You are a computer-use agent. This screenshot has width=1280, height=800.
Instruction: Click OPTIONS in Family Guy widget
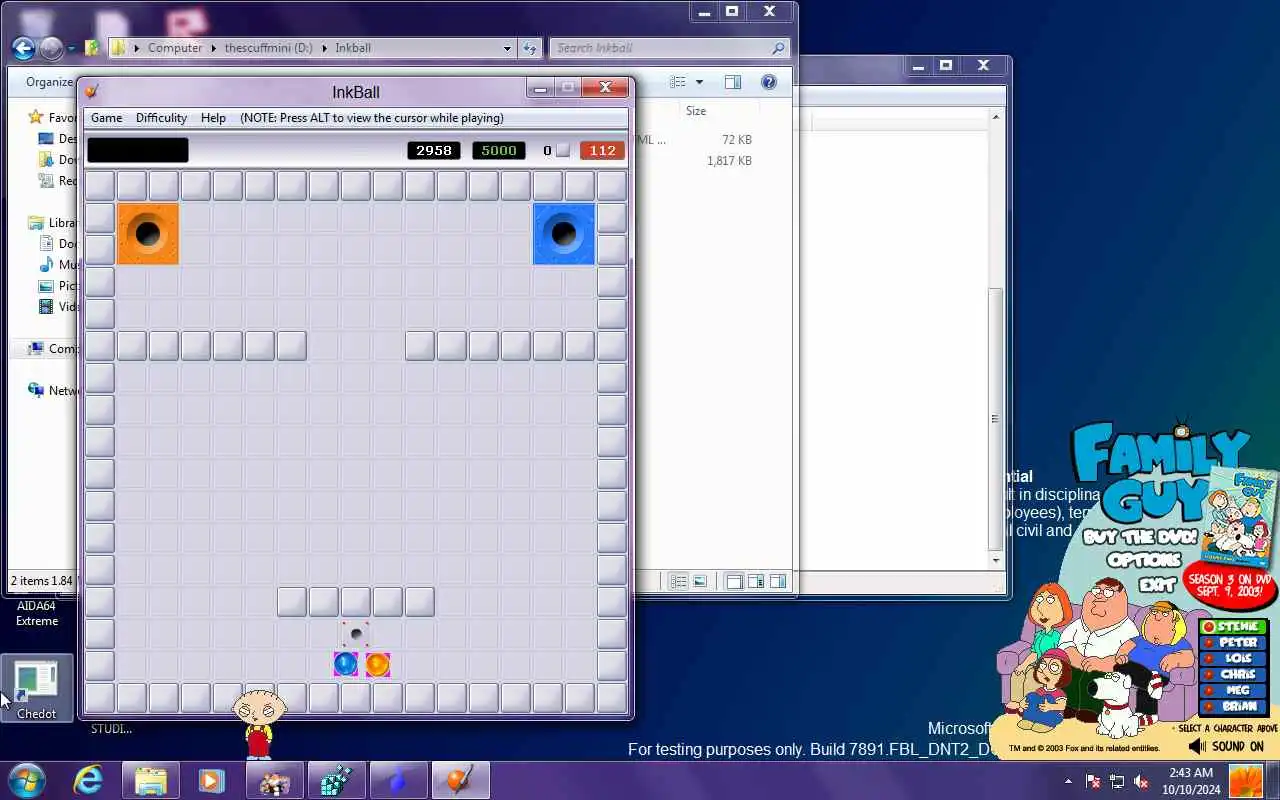[1144, 561]
